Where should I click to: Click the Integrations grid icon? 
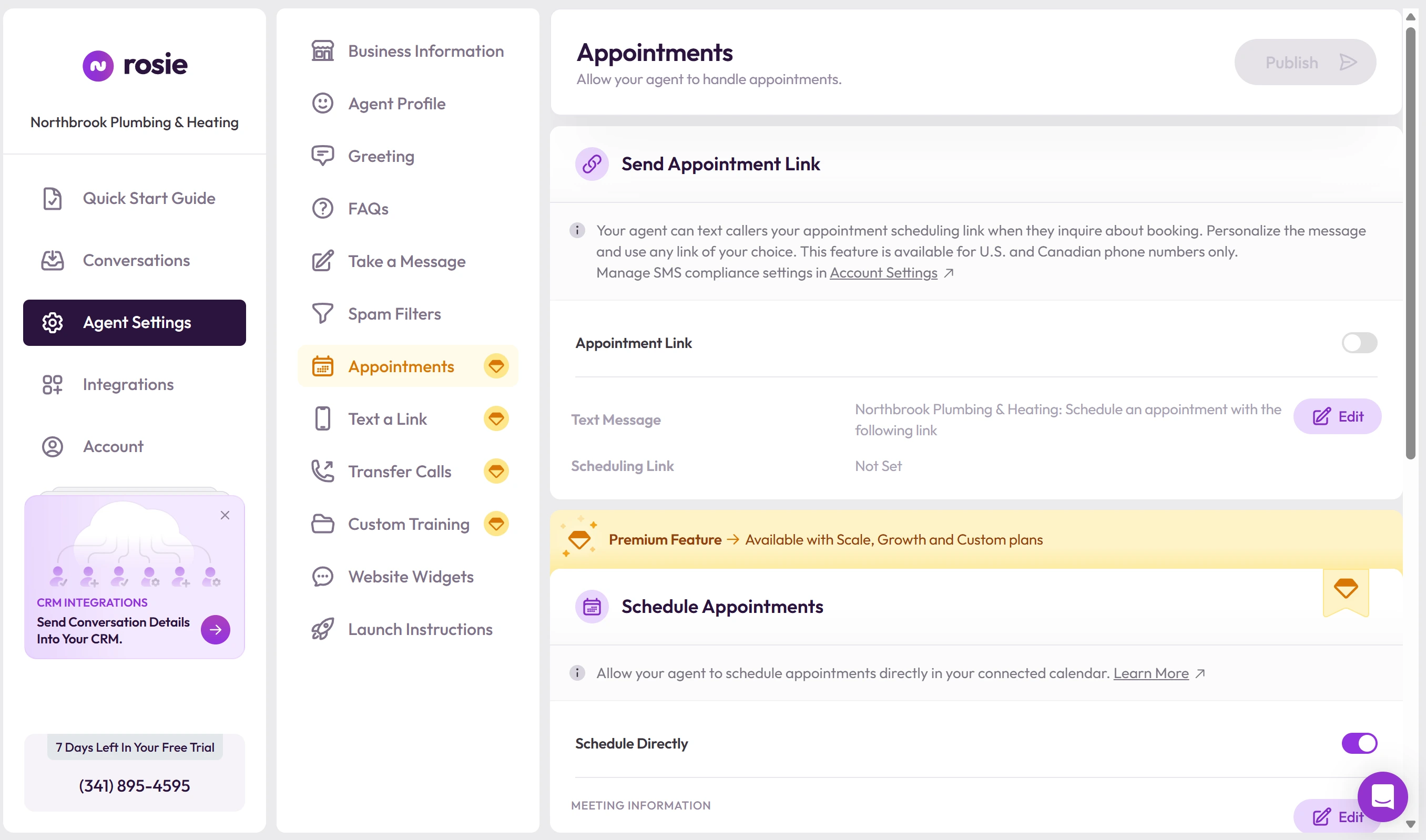[x=53, y=385]
